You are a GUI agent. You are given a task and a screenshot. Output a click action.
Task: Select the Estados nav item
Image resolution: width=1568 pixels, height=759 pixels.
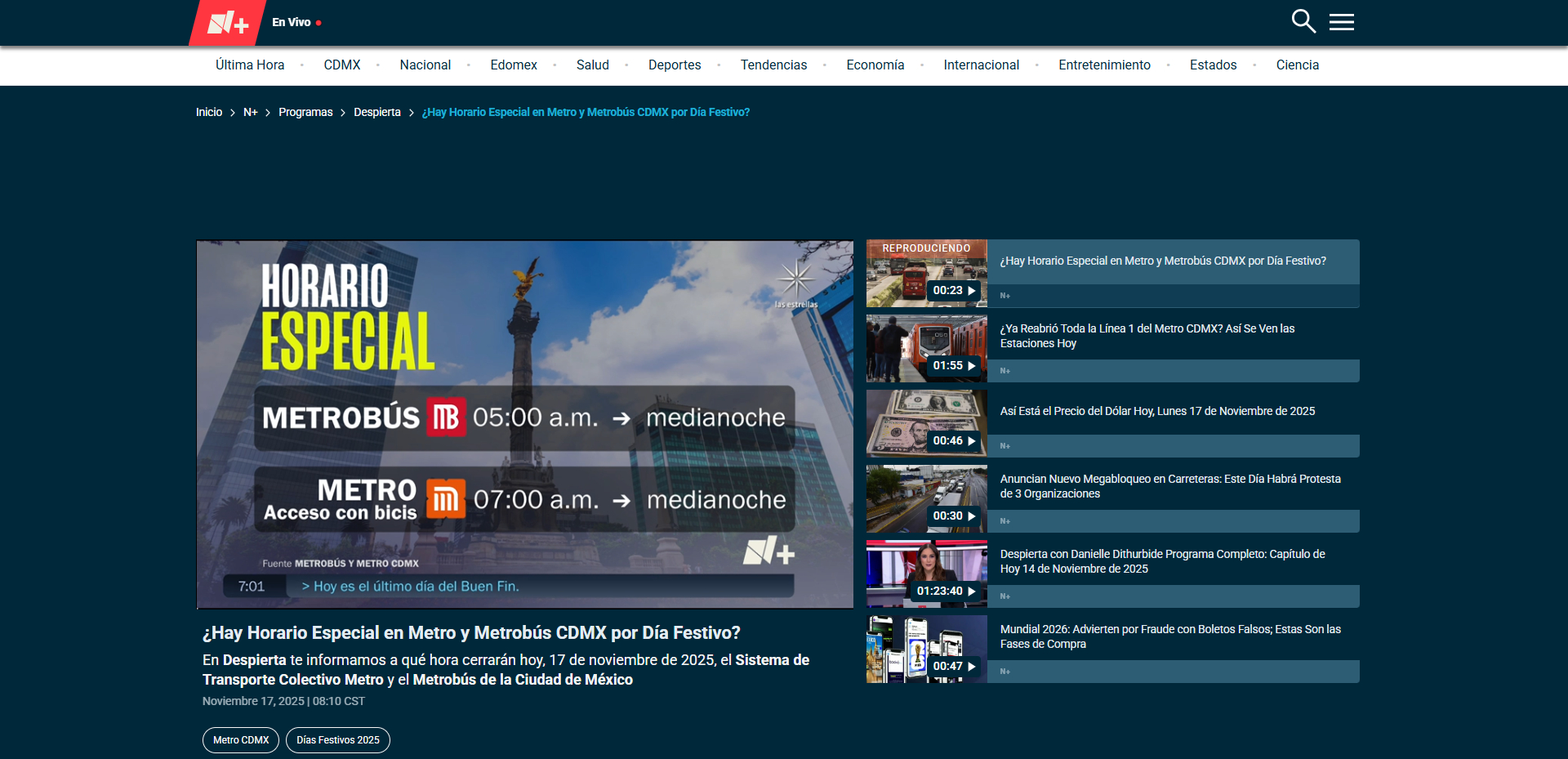click(1214, 65)
